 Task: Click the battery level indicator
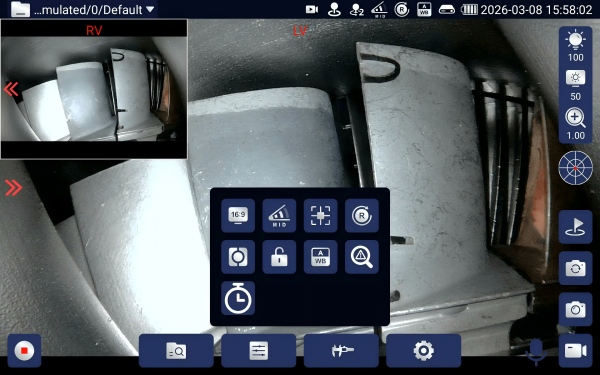(x=469, y=10)
